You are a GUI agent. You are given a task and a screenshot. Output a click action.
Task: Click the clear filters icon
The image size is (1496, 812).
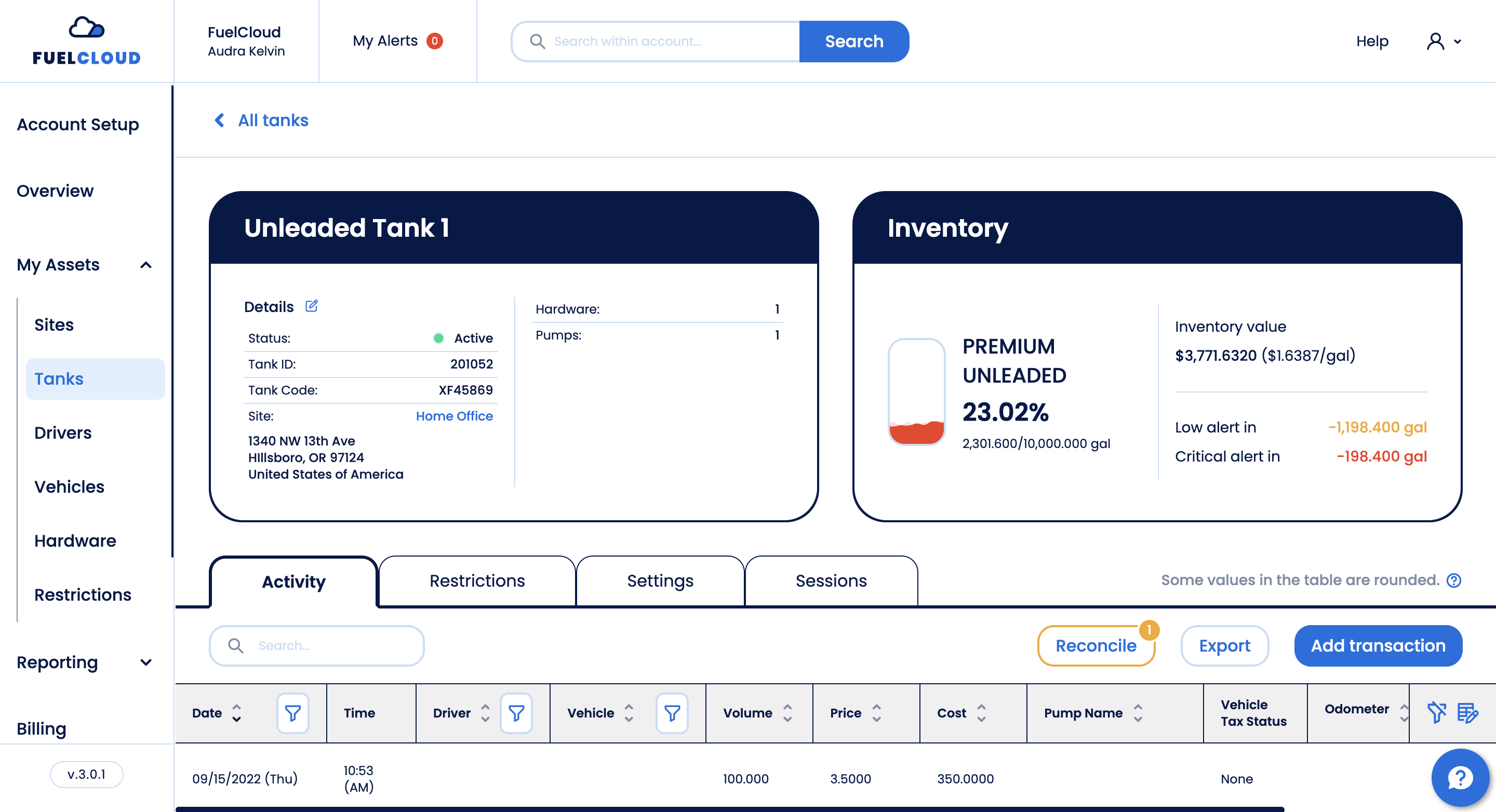(x=1436, y=712)
